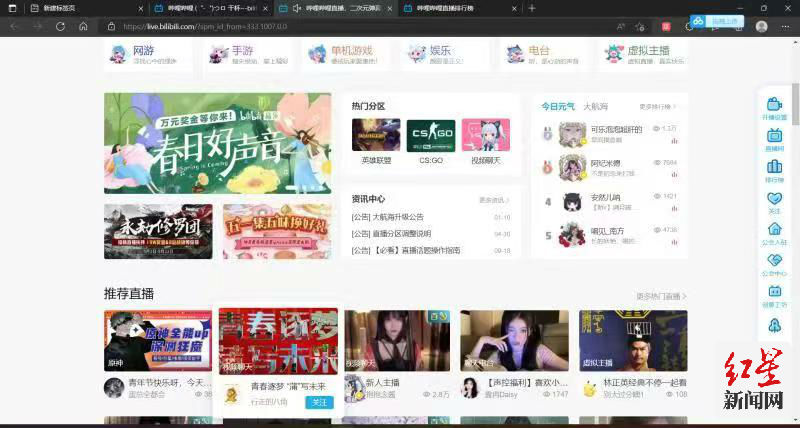
Task: Click the rocket back-to-top icon
Action: click(x=774, y=325)
